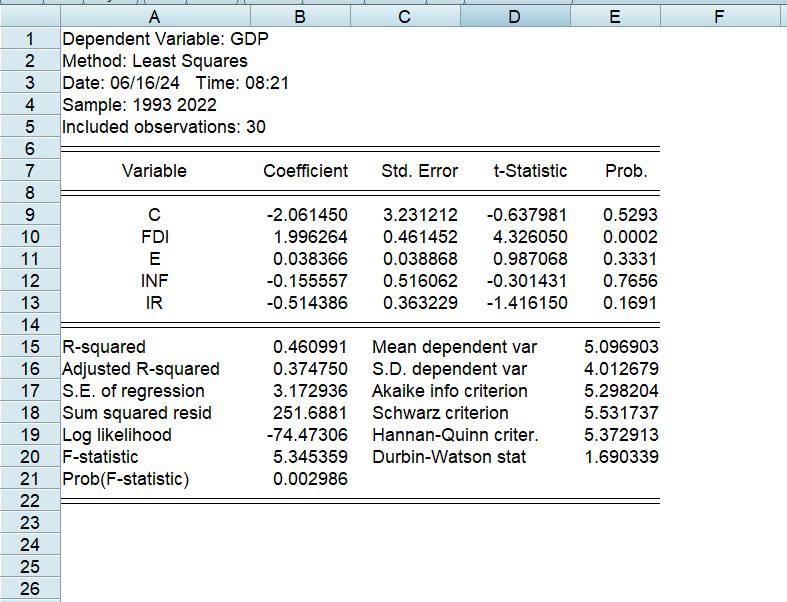Click t-statistic value 4.326050

(530, 236)
